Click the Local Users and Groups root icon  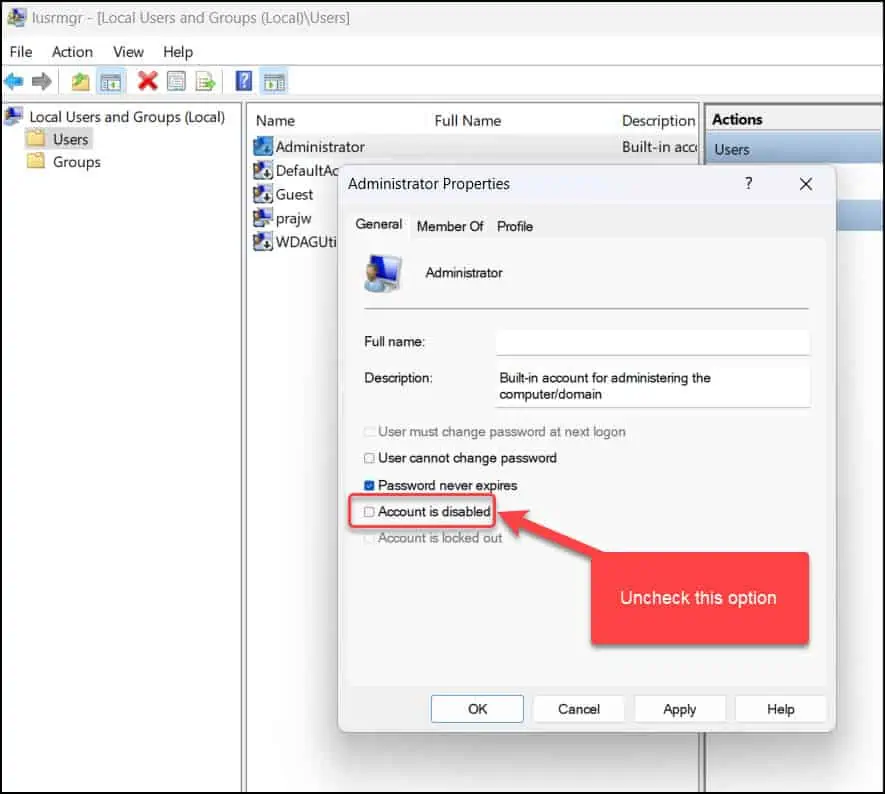14,116
